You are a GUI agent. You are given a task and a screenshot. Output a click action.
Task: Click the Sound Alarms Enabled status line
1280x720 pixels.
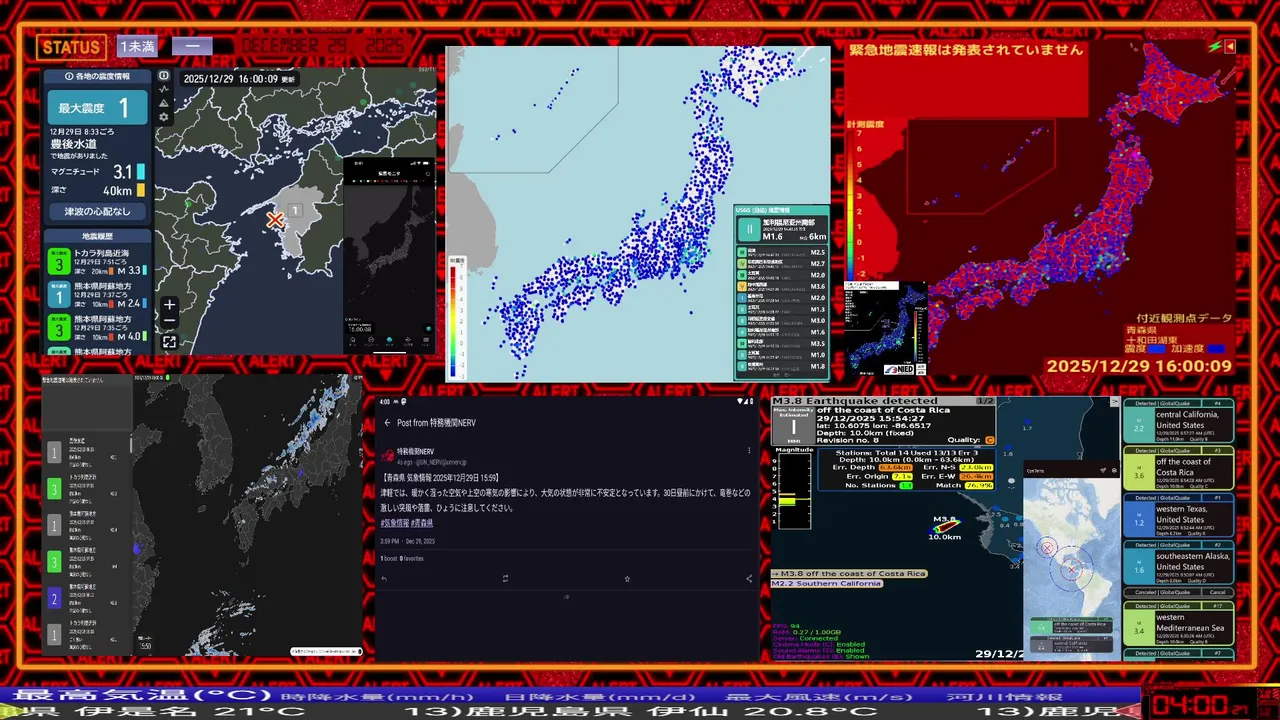point(818,651)
